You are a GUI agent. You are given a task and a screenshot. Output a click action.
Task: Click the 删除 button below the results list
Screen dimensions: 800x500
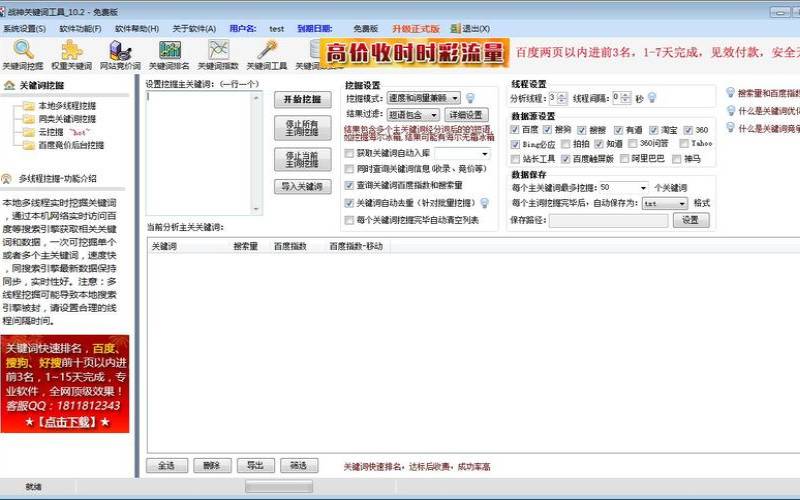[x=212, y=465]
